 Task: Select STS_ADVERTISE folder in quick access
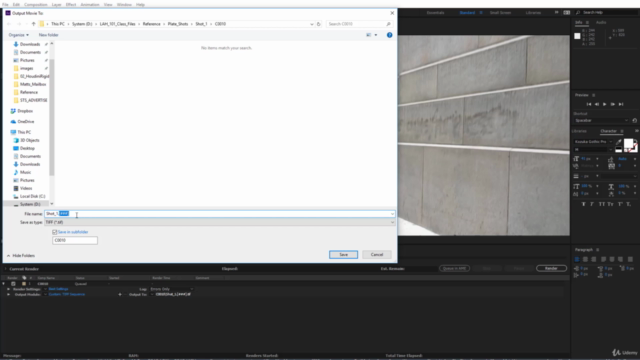[x=33, y=100]
